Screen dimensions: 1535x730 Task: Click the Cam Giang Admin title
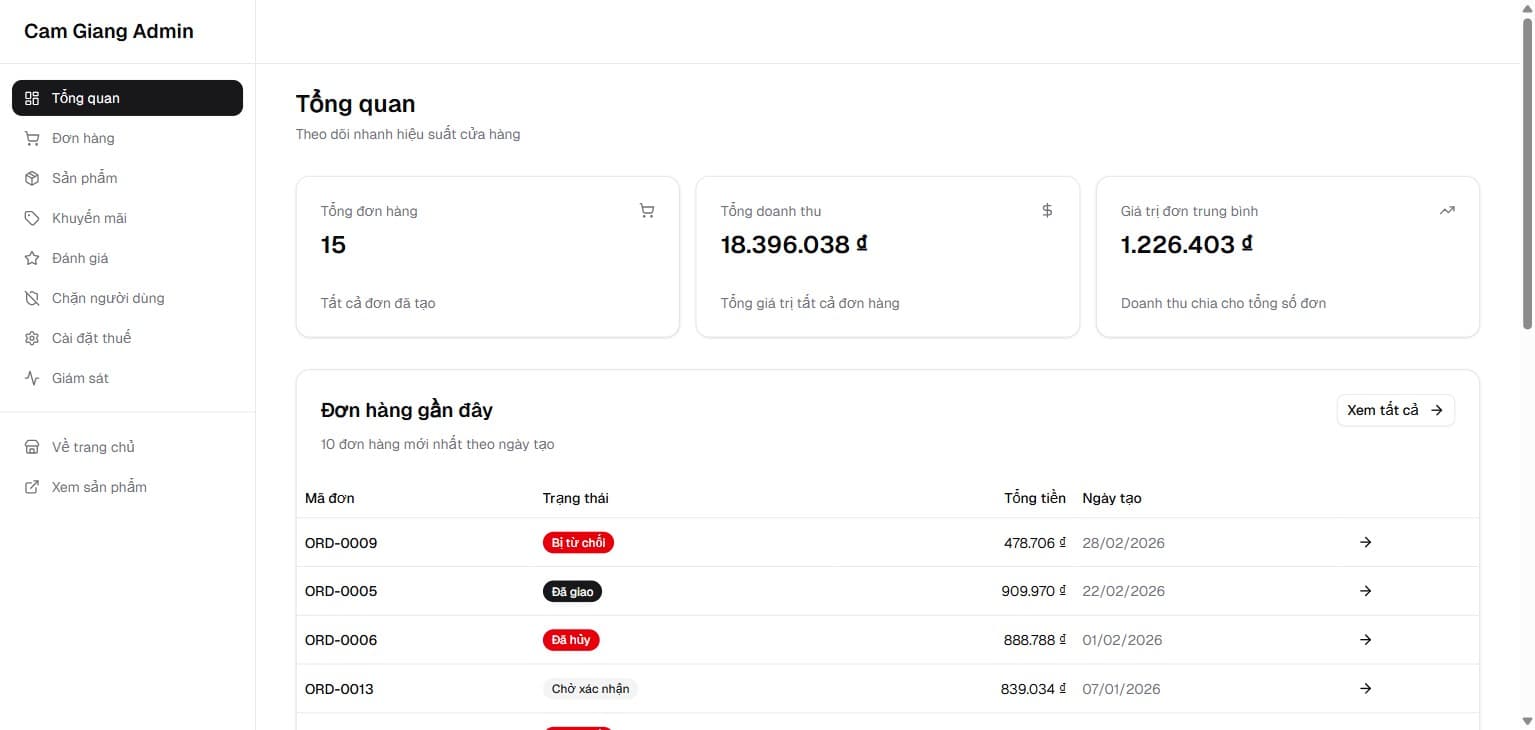109,31
